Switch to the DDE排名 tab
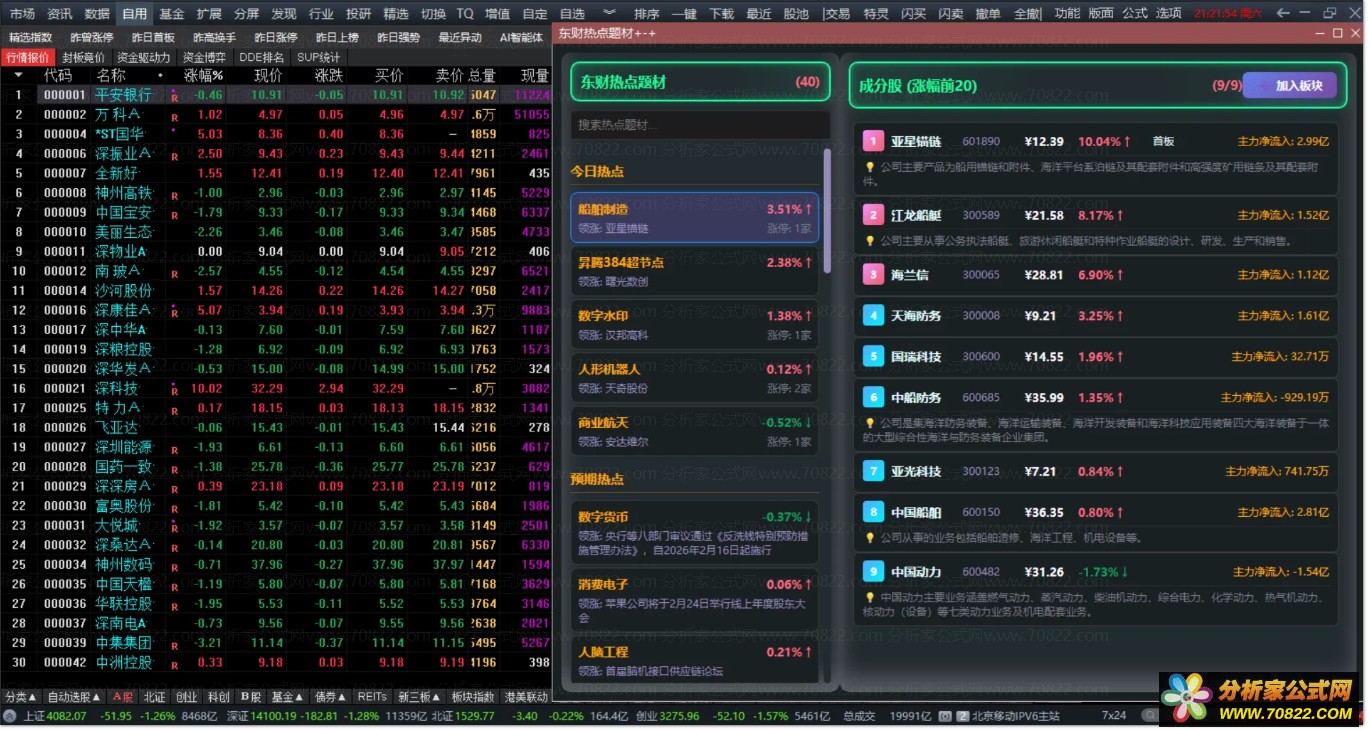 [x=261, y=57]
